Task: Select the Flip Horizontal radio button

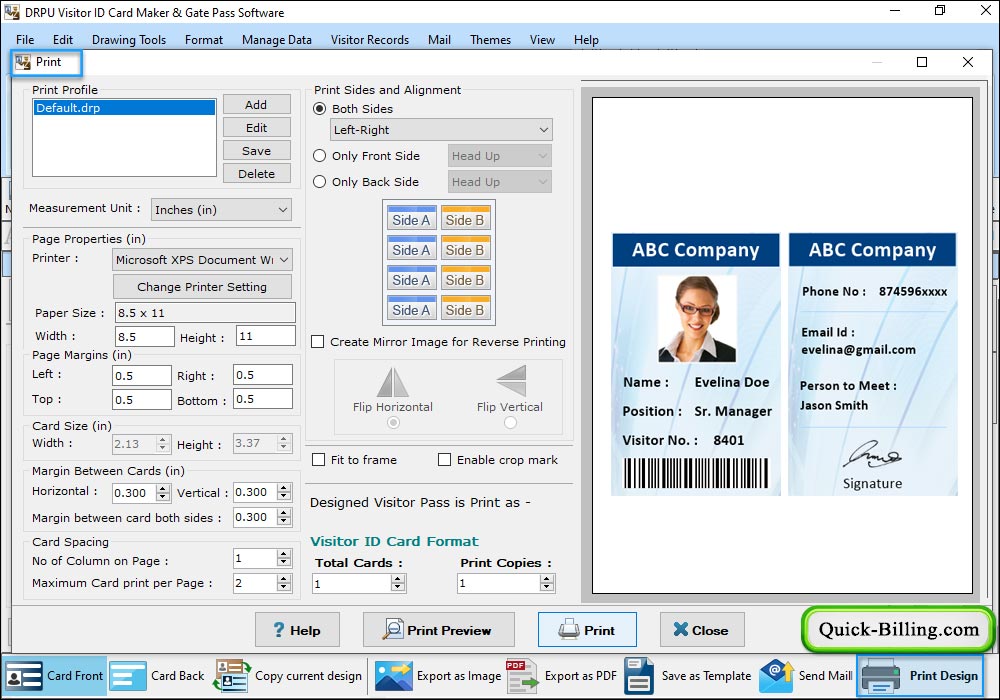Action: pos(393,423)
